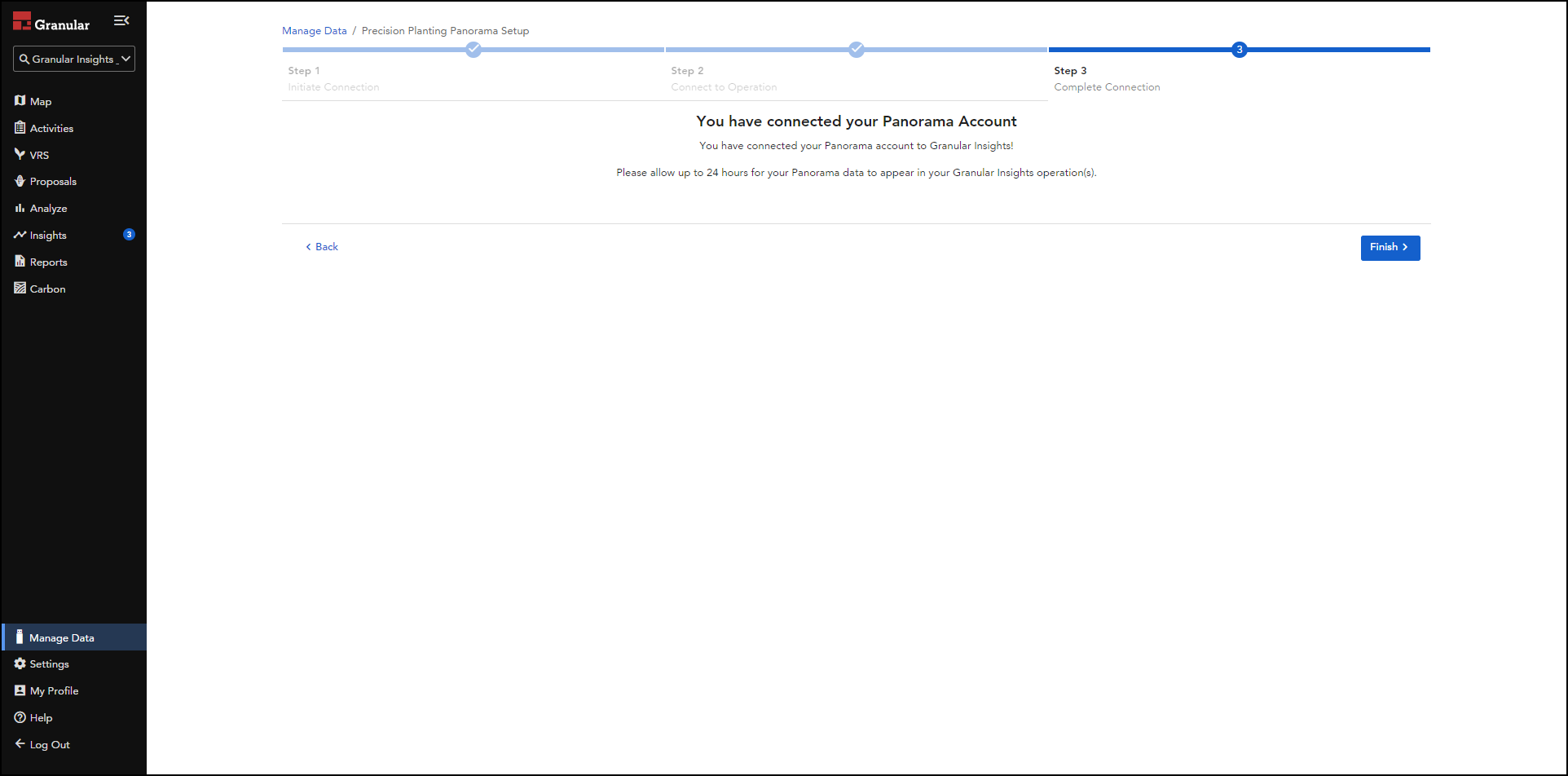Select Proposals from the sidebar
Image resolution: width=1568 pixels, height=776 pixels.
tap(53, 182)
